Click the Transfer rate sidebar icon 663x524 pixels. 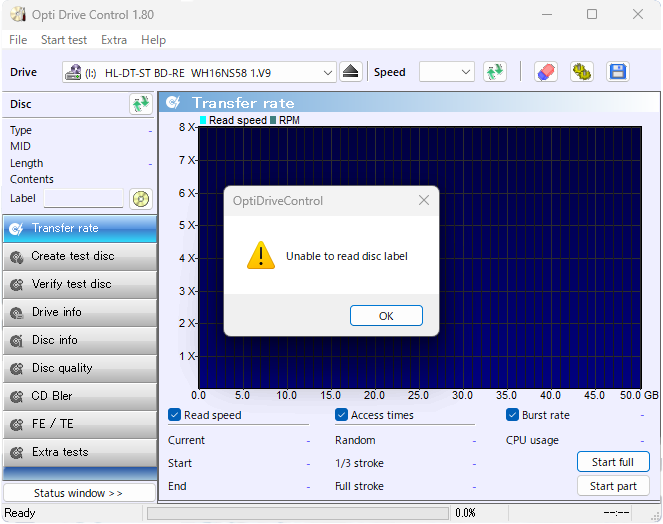click(17, 229)
